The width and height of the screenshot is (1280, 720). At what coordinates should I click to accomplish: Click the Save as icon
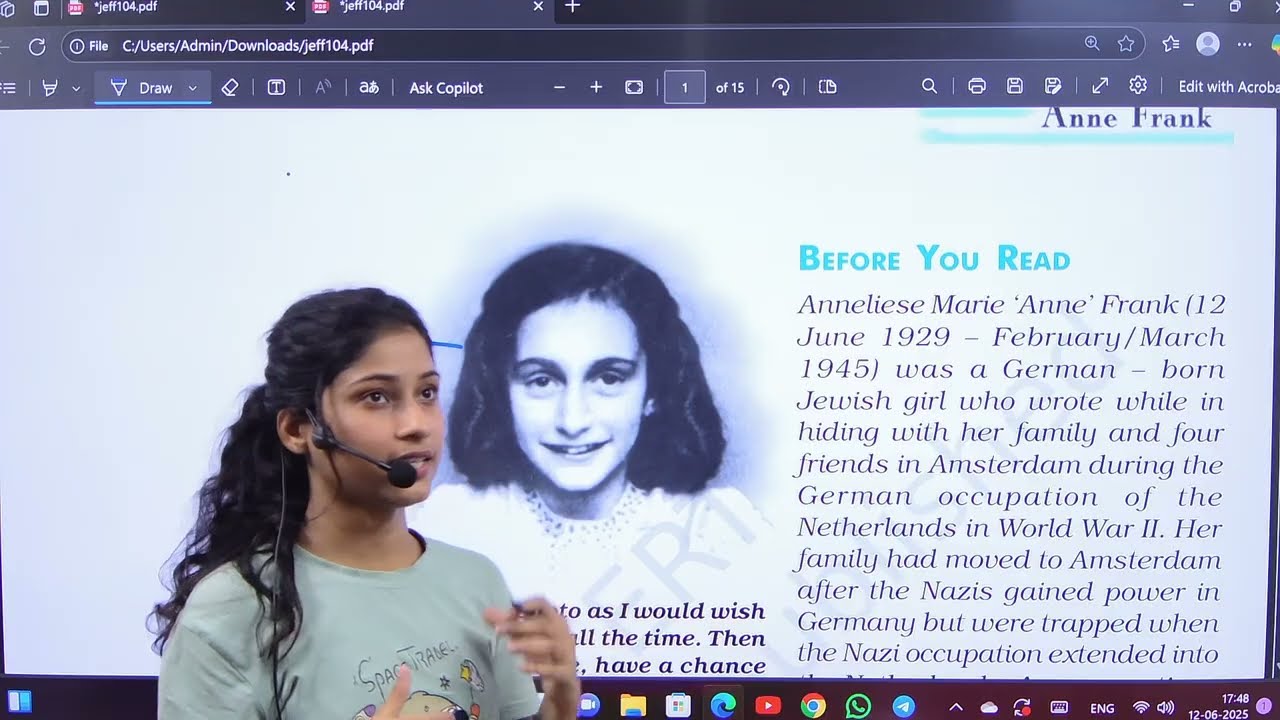point(1053,86)
